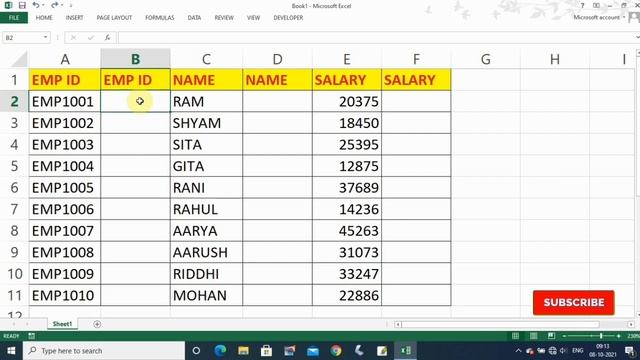The width and height of the screenshot is (640, 360).
Task: Save the workbook via Quick Access icon
Action: pyautogui.click(x=22, y=5)
